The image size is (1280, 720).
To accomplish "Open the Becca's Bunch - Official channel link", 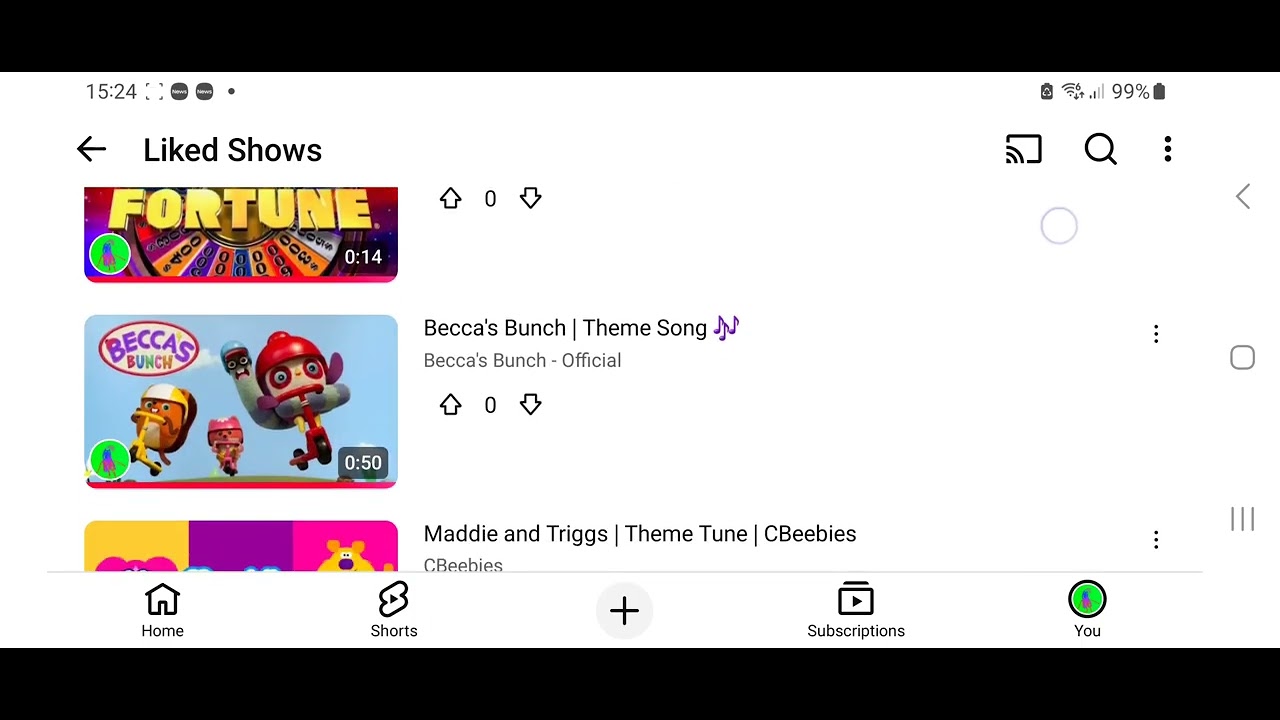I will pos(522,361).
